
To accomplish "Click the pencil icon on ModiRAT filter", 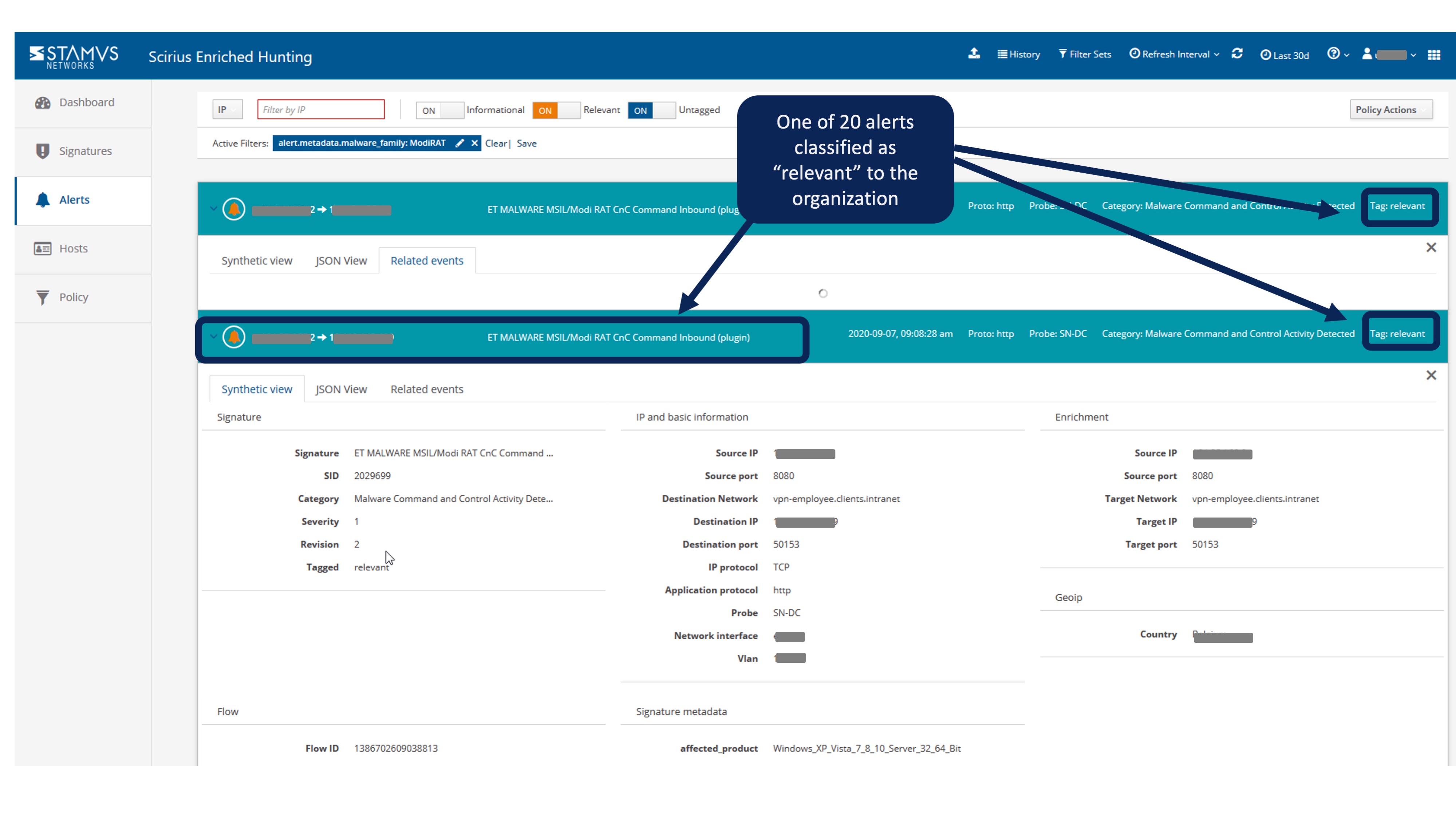I will (x=459, y=143).
